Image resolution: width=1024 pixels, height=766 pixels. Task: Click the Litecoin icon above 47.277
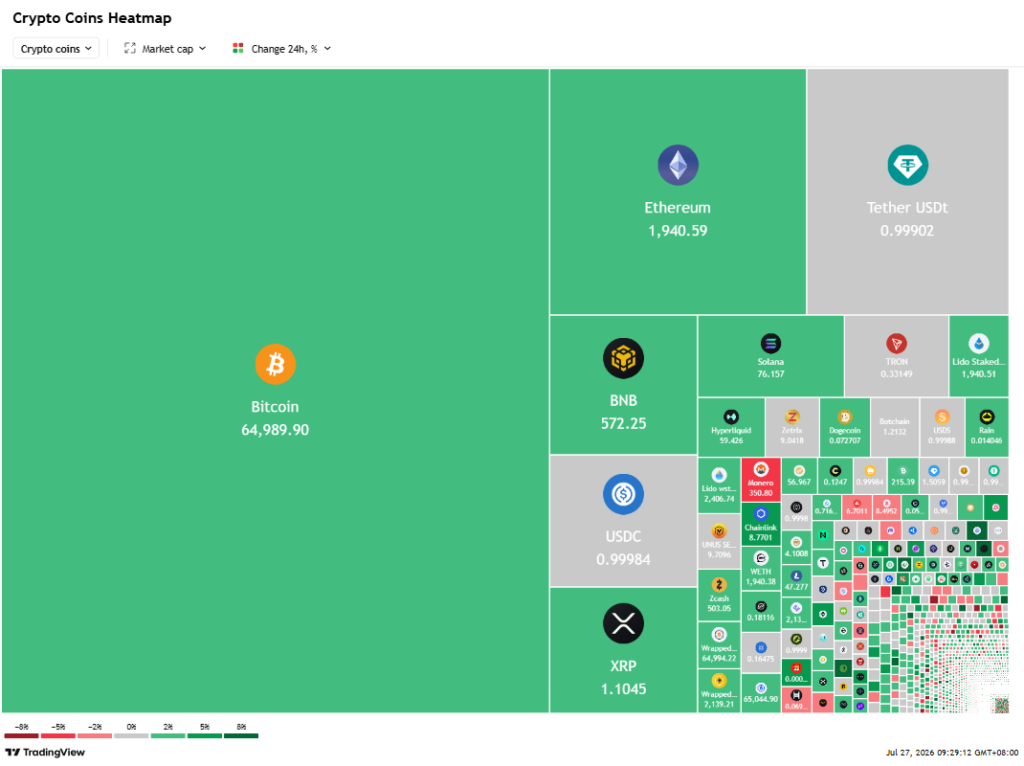pos(796,576)
